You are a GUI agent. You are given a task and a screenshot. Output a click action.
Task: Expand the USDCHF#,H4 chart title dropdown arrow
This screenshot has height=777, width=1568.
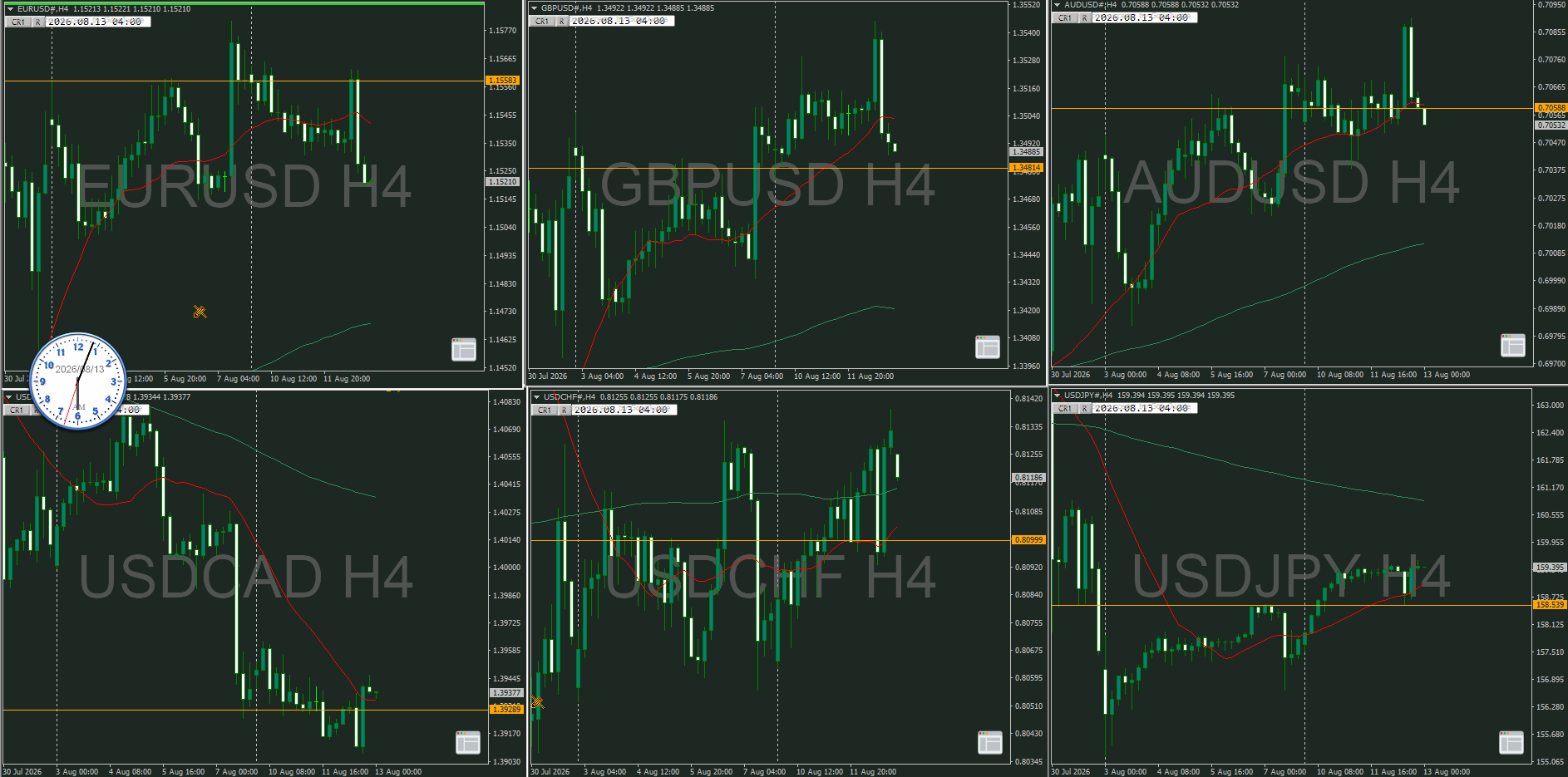(x=536, y=397)
